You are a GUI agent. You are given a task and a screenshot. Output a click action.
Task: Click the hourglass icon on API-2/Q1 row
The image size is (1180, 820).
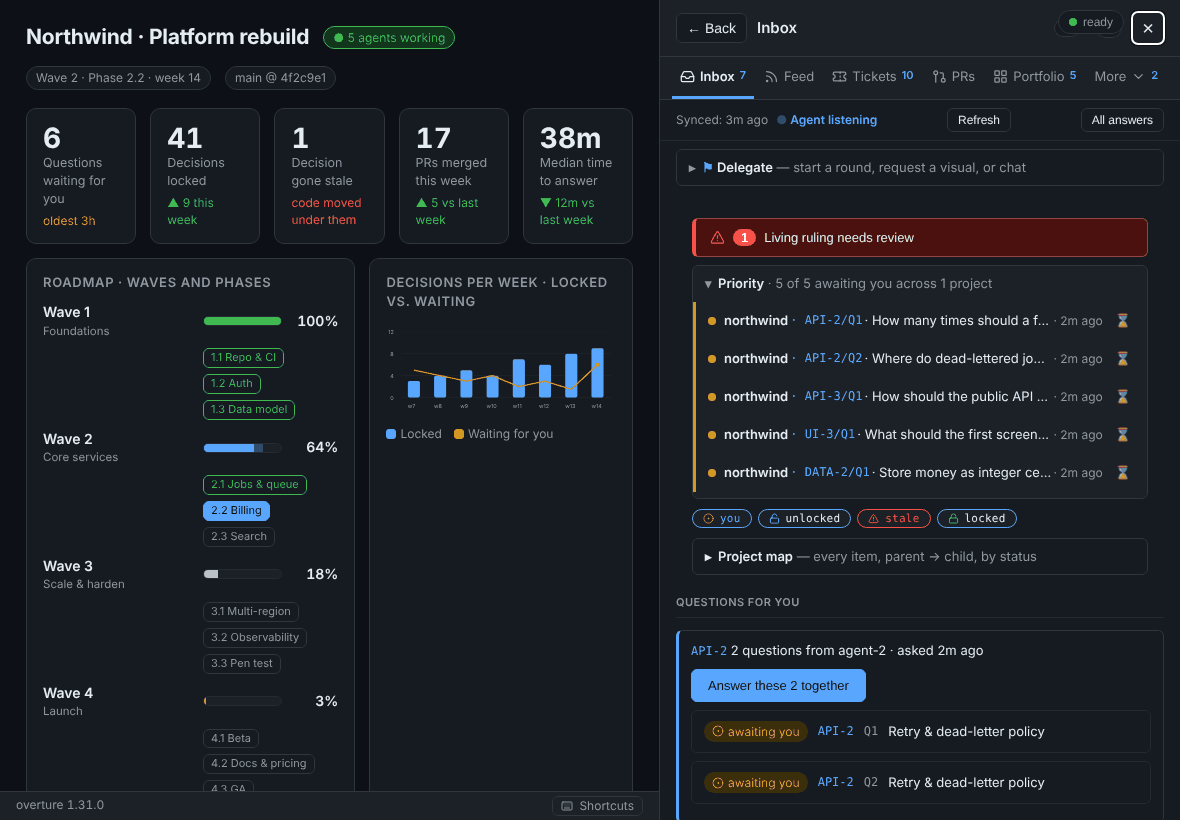tap(1122, 320)
